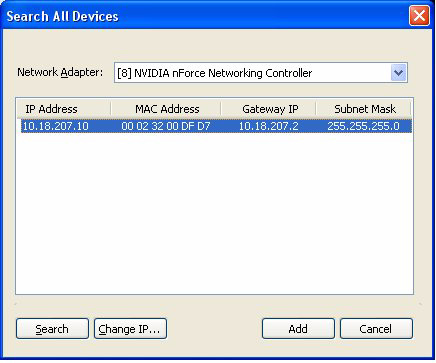This screenshot has height=363, width=436.
Task: Click the gateway value 10.18.207.2
Action: (269, 126)
